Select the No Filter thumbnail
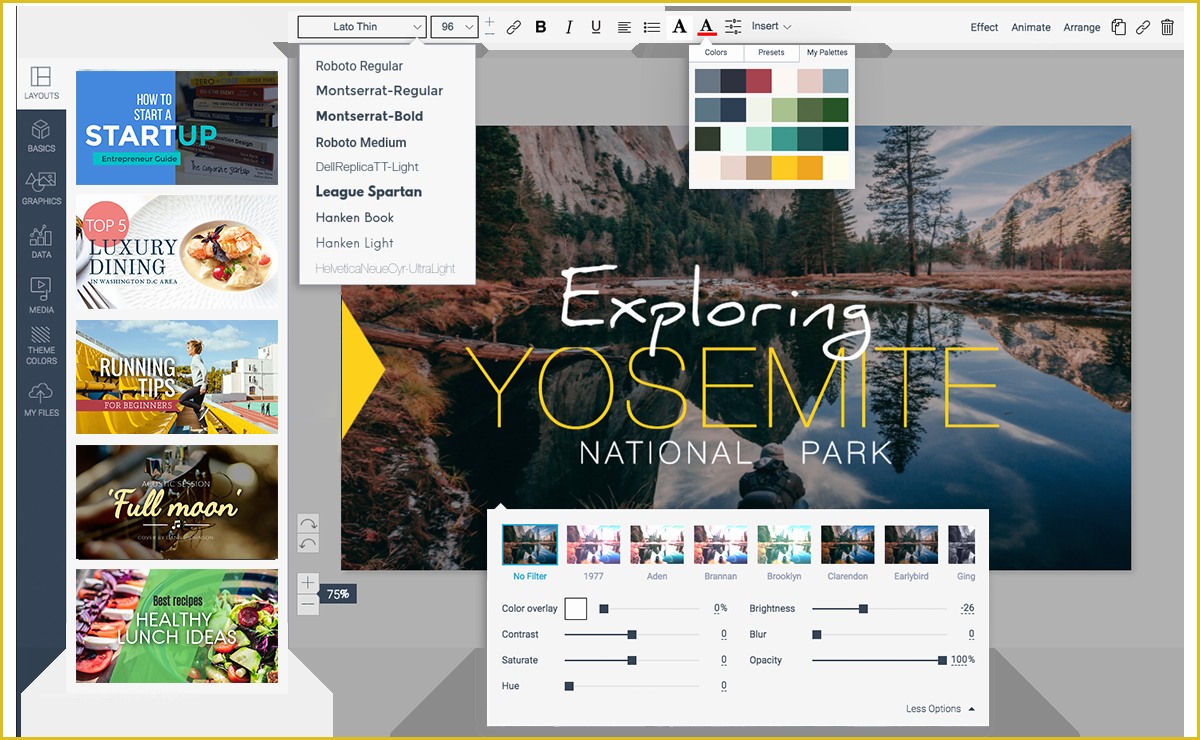 point(530,546)
